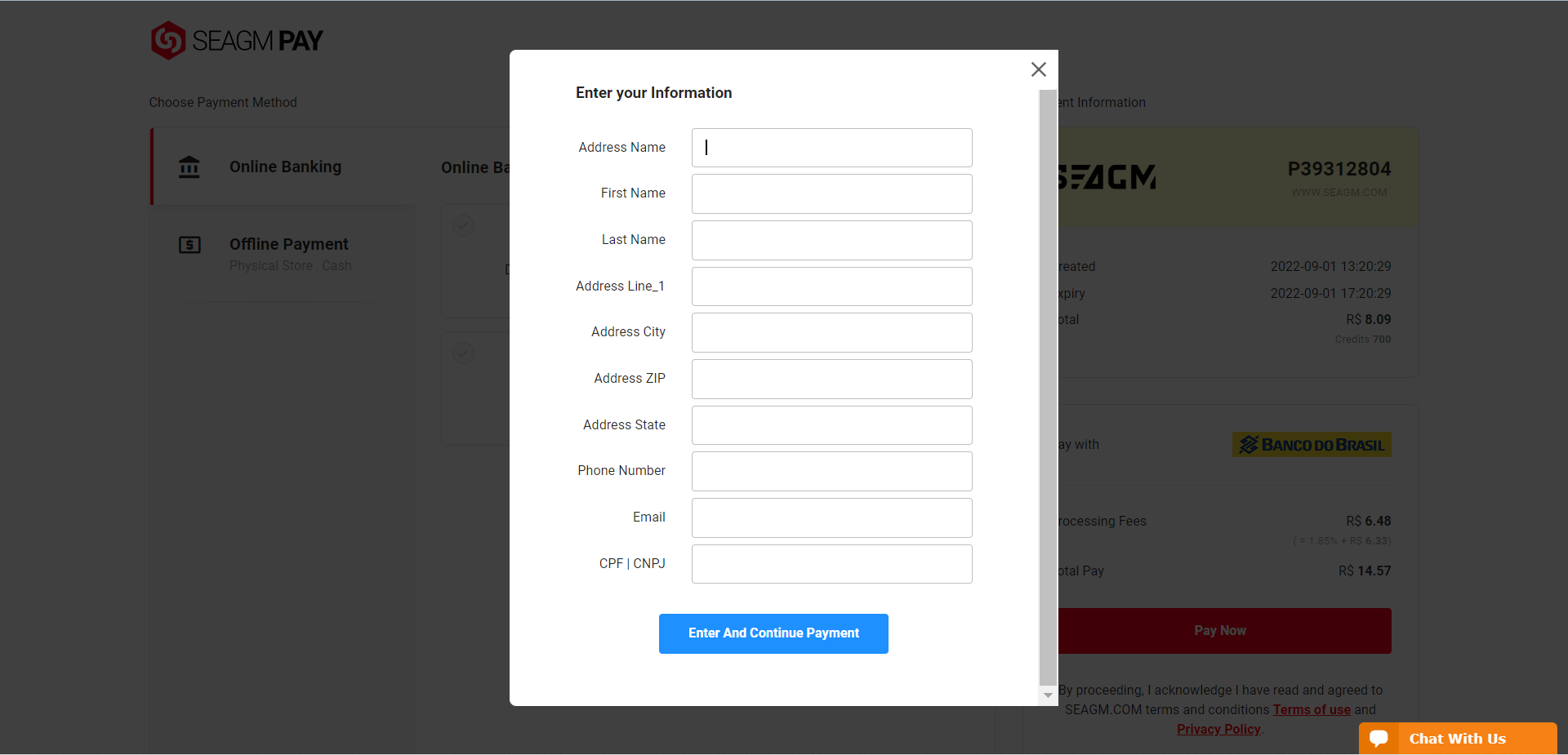This screenshot has width=1568, height=755.
Task: Click the SEAGM card logo
Action: pos(1107,177)
